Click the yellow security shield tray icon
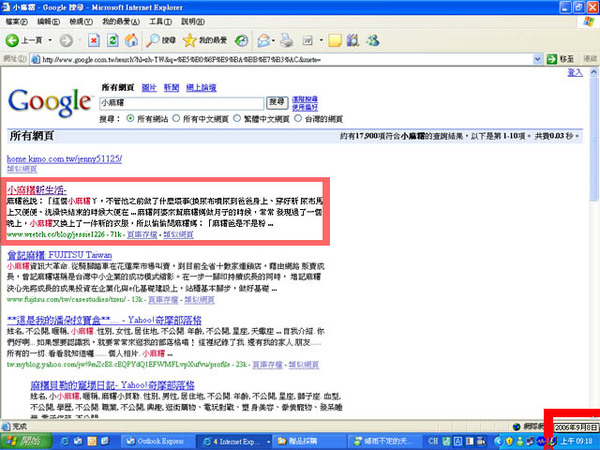The height and width of the screenshot is (450, 600). click(x=509, y=441)
